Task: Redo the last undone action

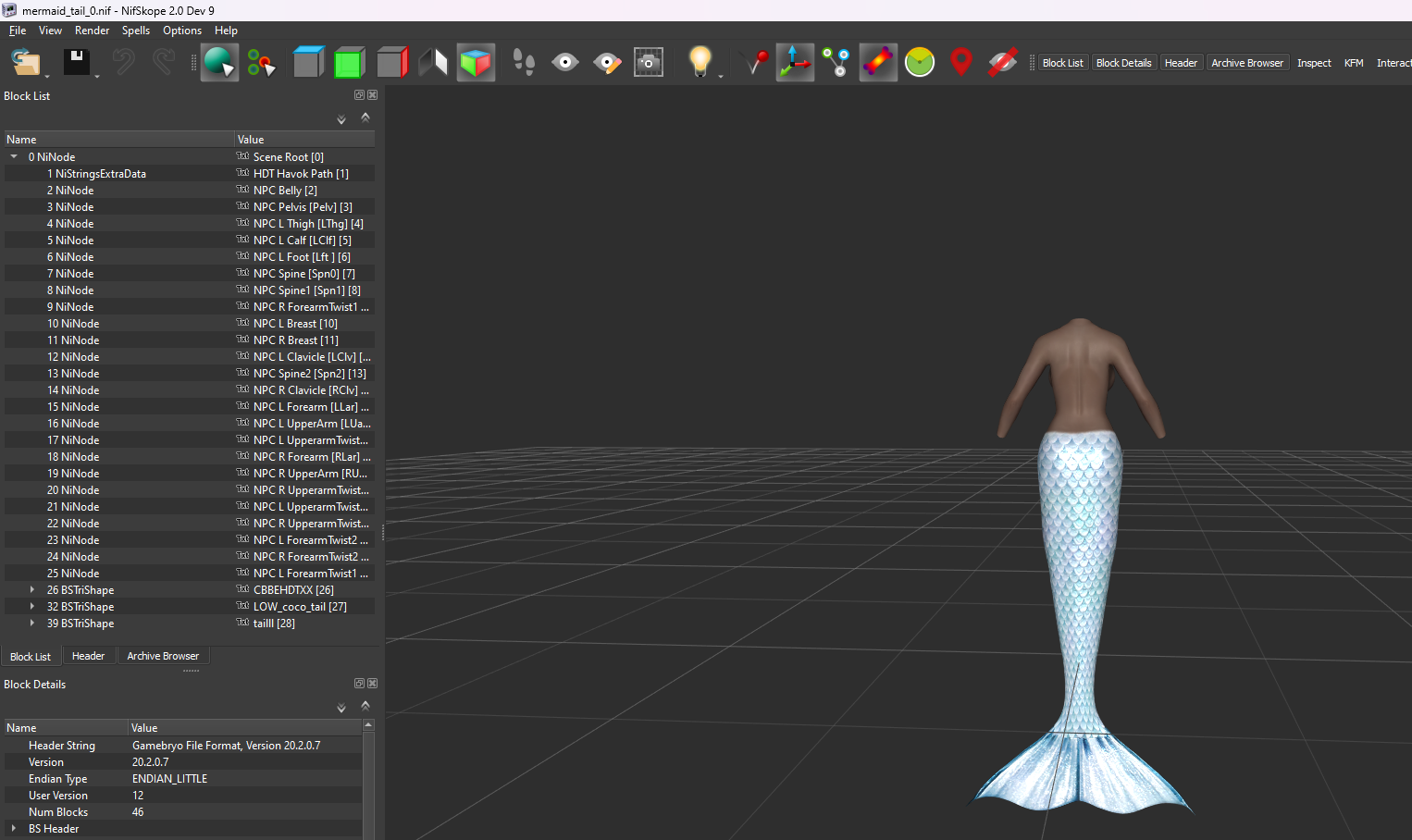Action: click(164, 63)
